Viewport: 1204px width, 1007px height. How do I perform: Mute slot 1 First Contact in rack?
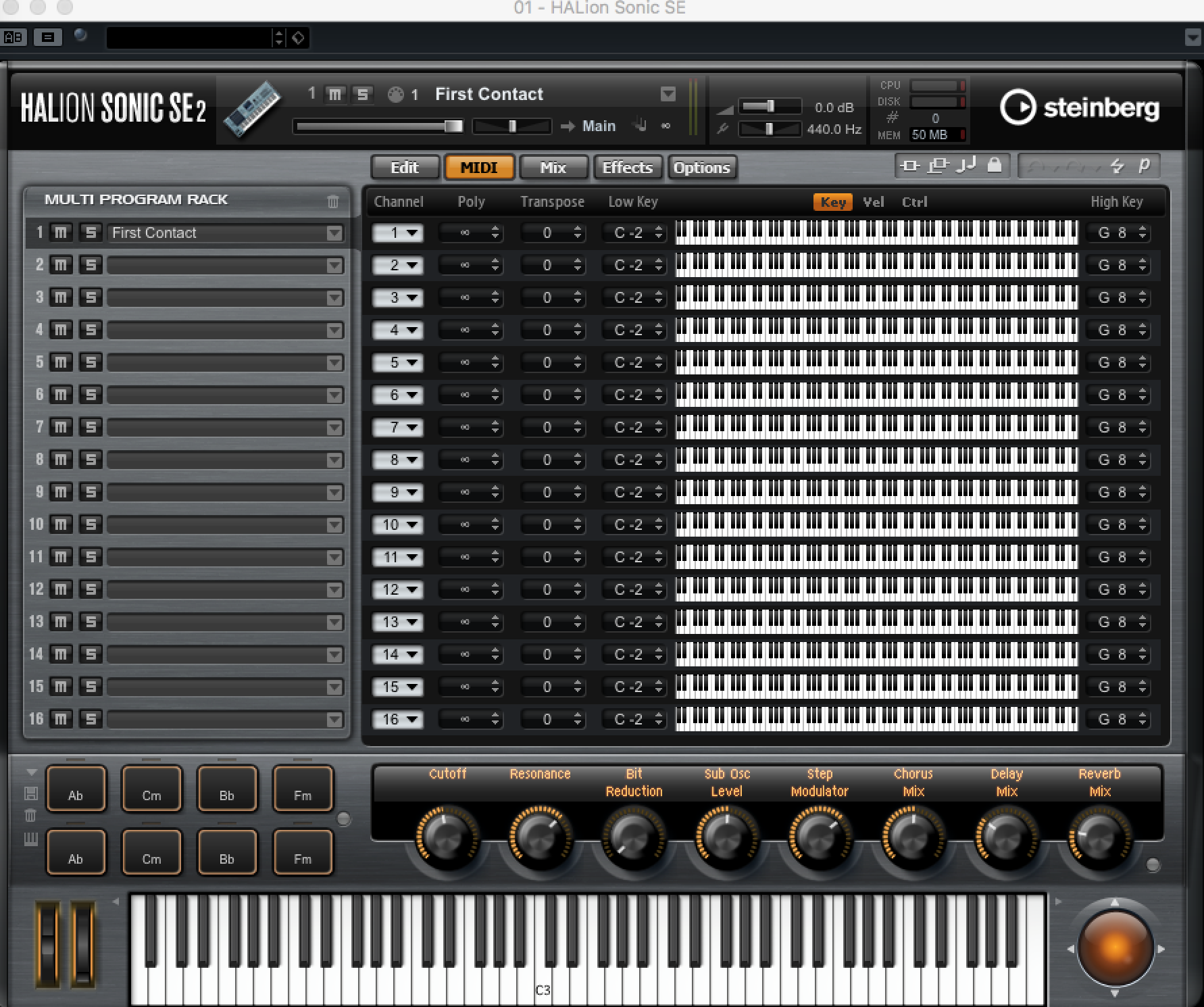[61, 232]
